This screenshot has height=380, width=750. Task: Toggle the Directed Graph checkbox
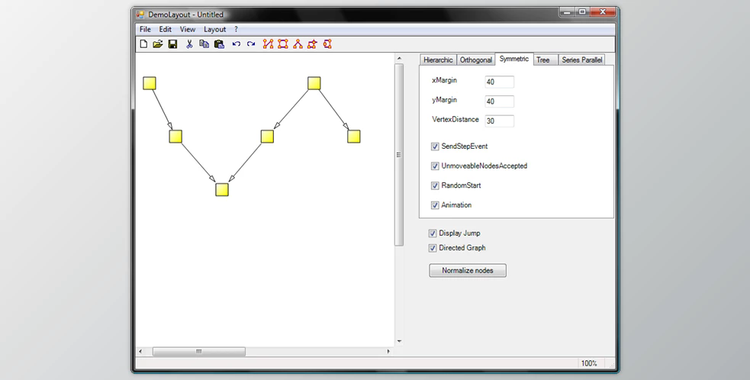(x=432, y=248)
